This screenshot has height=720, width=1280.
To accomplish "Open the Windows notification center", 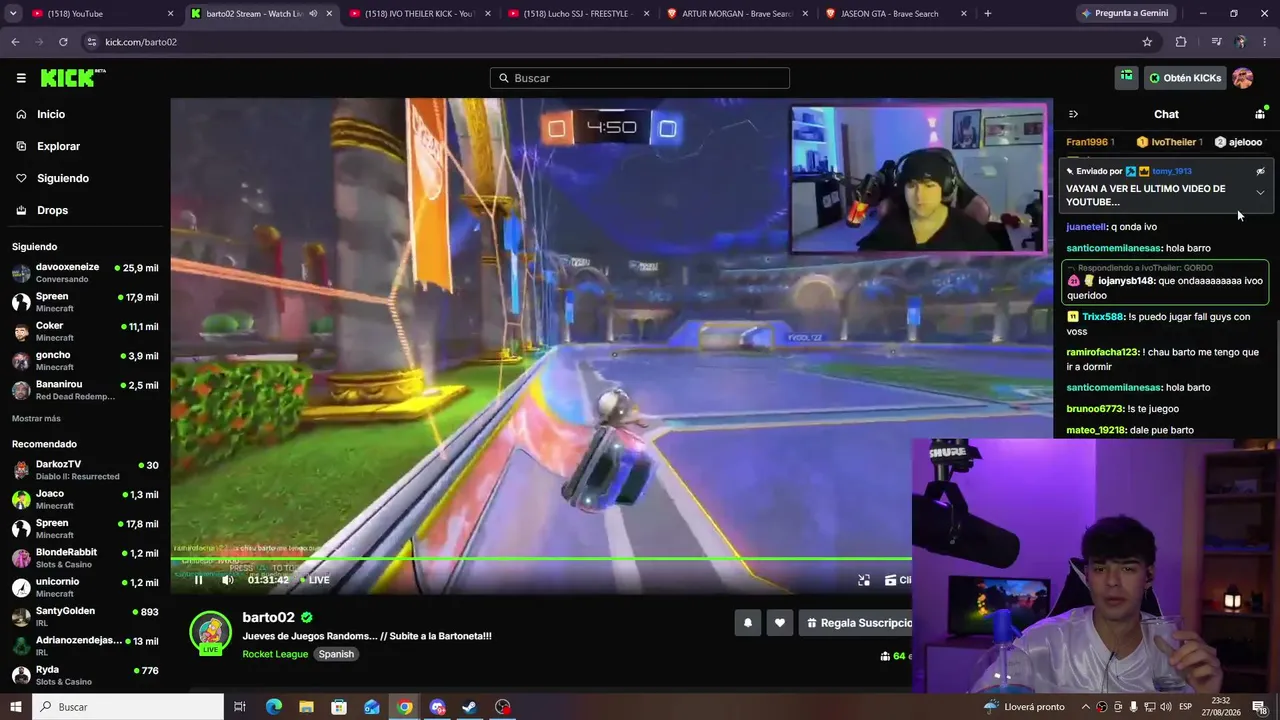I will (1260, 707).
